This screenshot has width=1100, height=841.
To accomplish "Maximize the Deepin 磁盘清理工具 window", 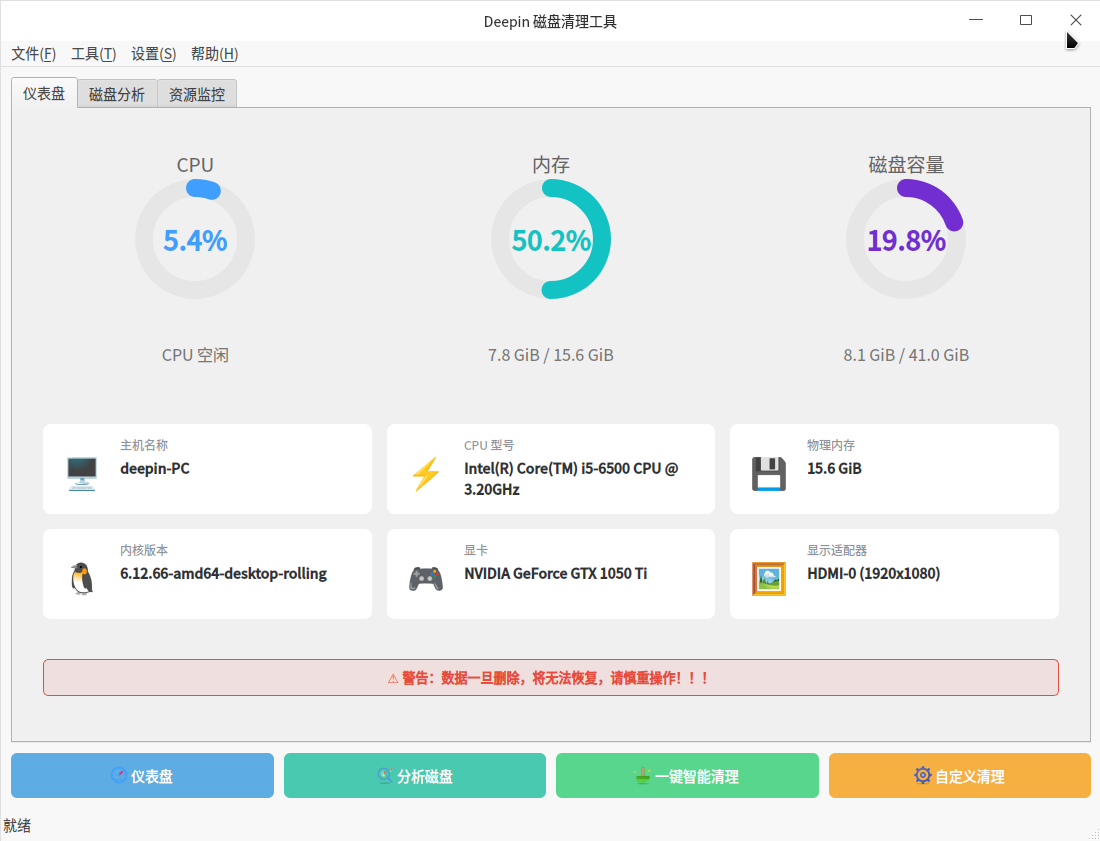I will pyautogui.click(x=1026, y=20).
